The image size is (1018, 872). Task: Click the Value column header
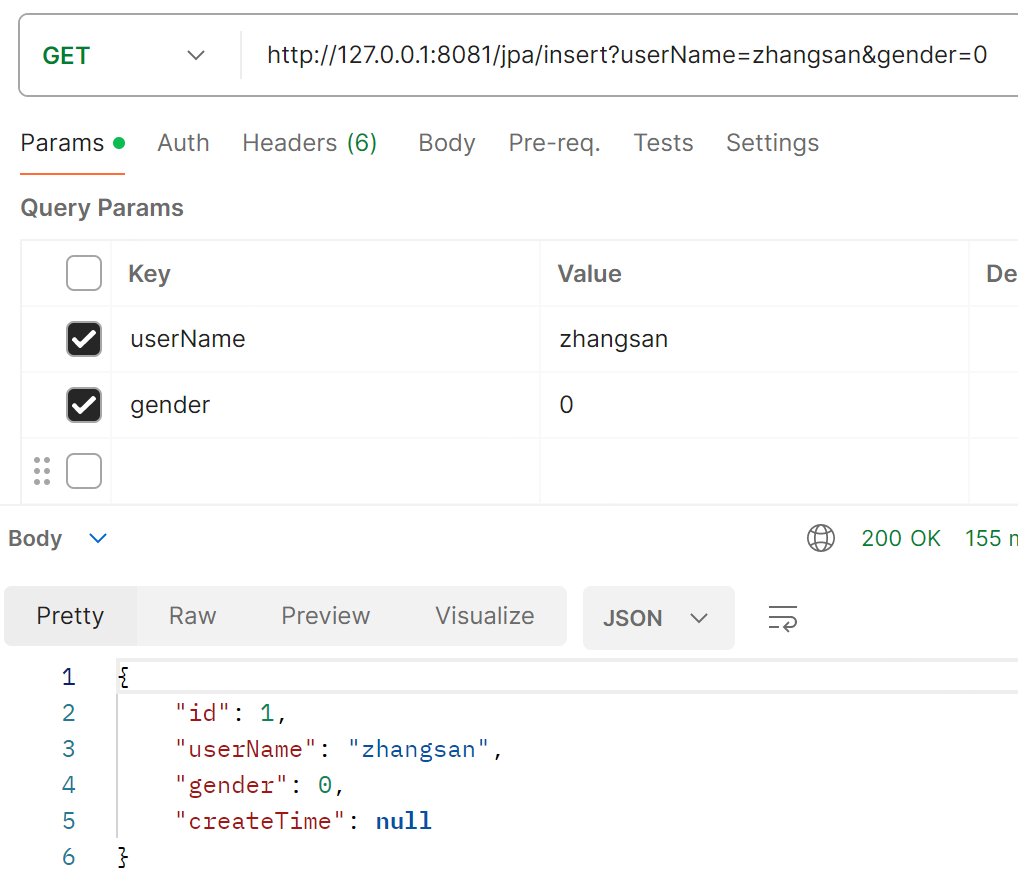point(590,273)
